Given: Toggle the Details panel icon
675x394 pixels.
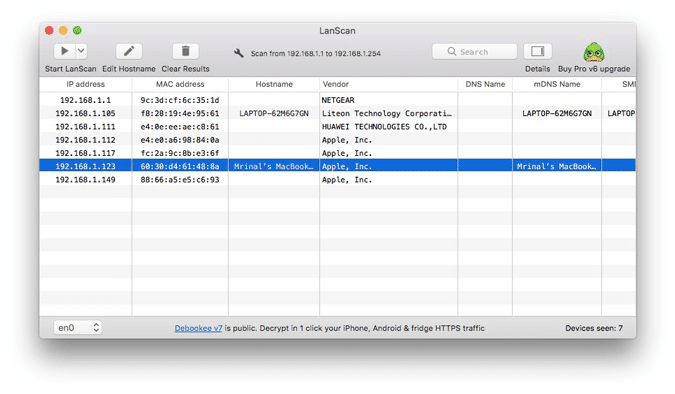Looking at the screenshot, I should pyautogui.click(x=537, y=51).
